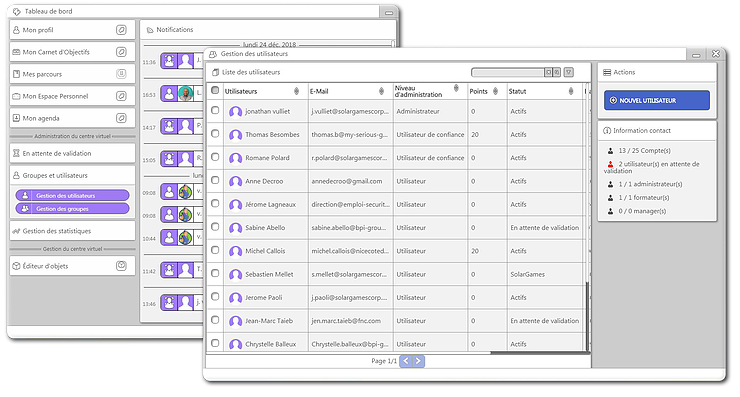
Task: Click edit icon beside Mon Carnet d'Objectifs
Action: click(x=121, y=52)
